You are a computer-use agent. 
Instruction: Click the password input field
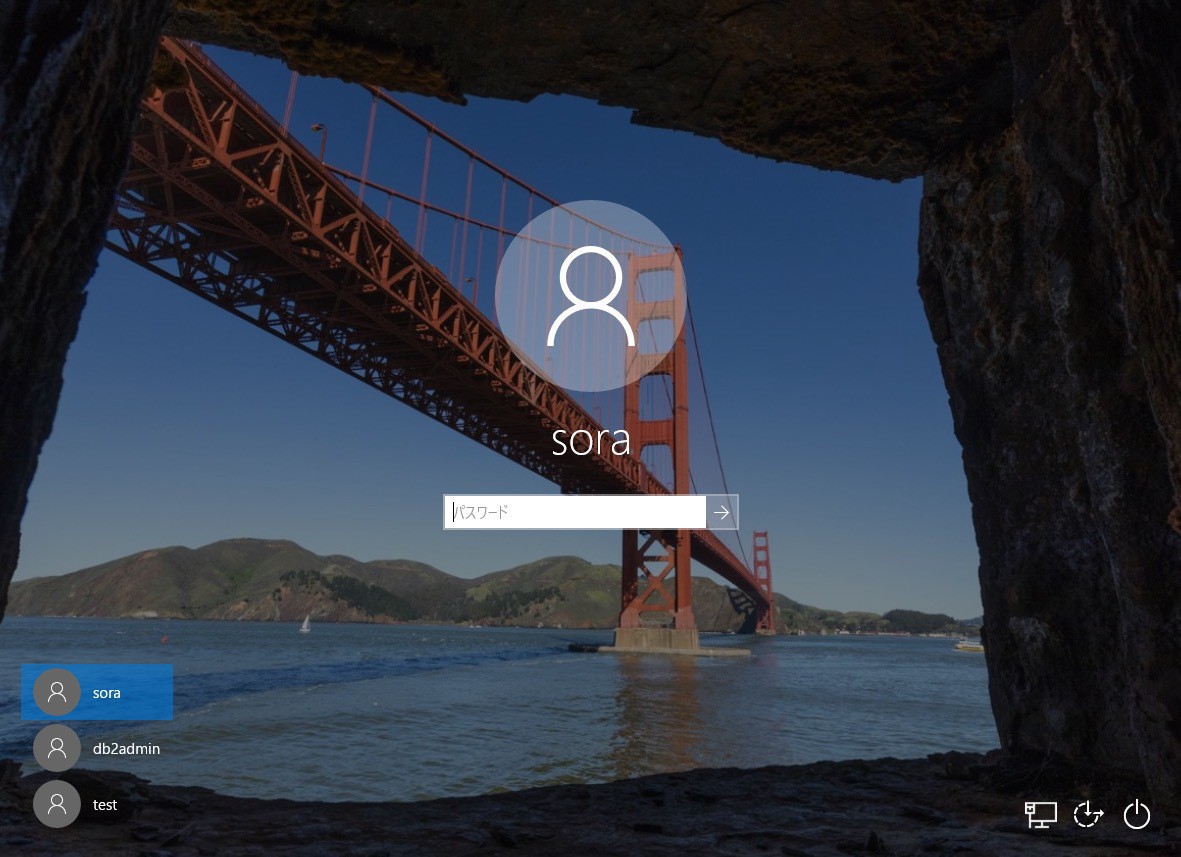point(575,512)
